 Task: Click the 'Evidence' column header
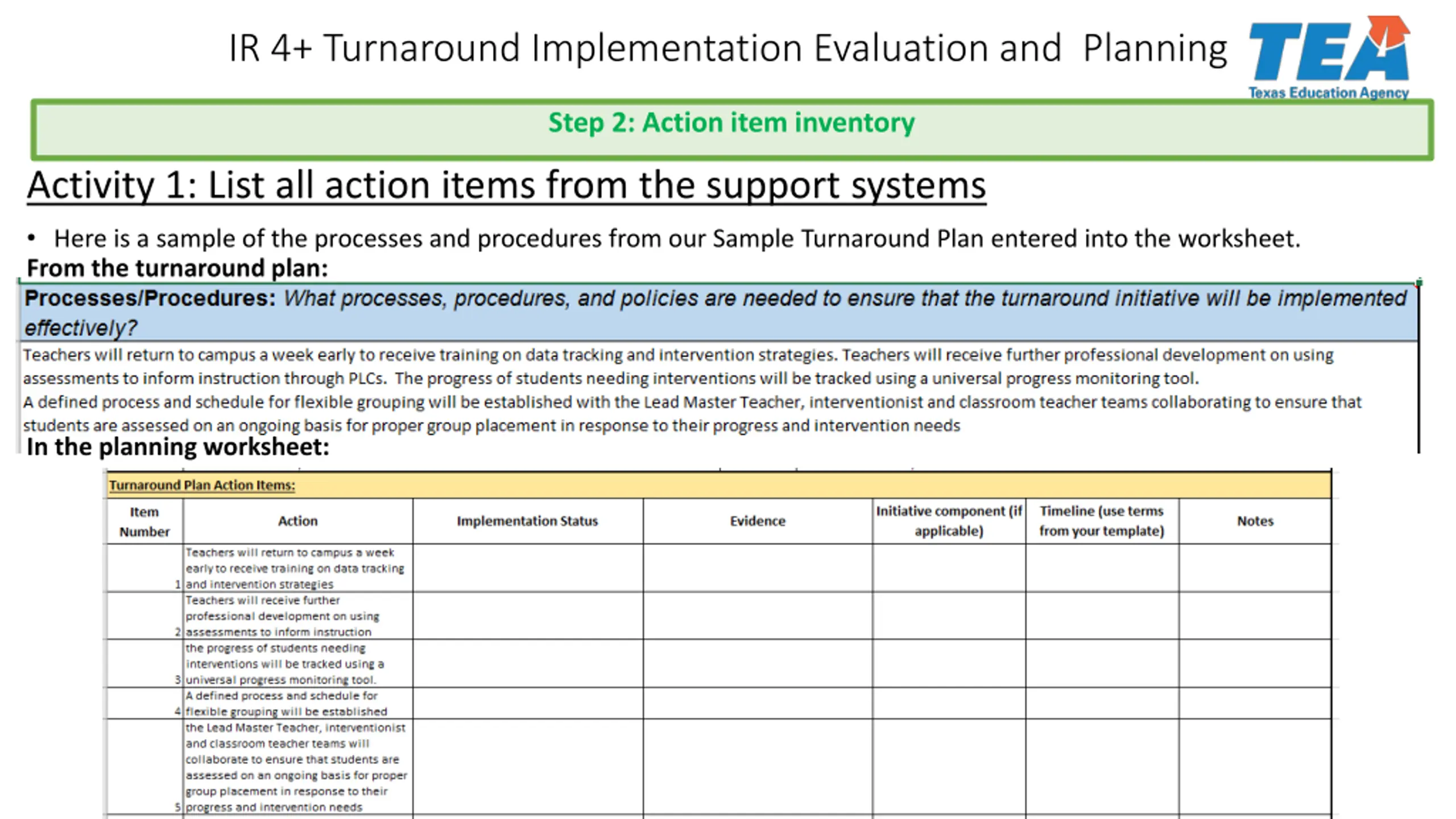(758, 522)
